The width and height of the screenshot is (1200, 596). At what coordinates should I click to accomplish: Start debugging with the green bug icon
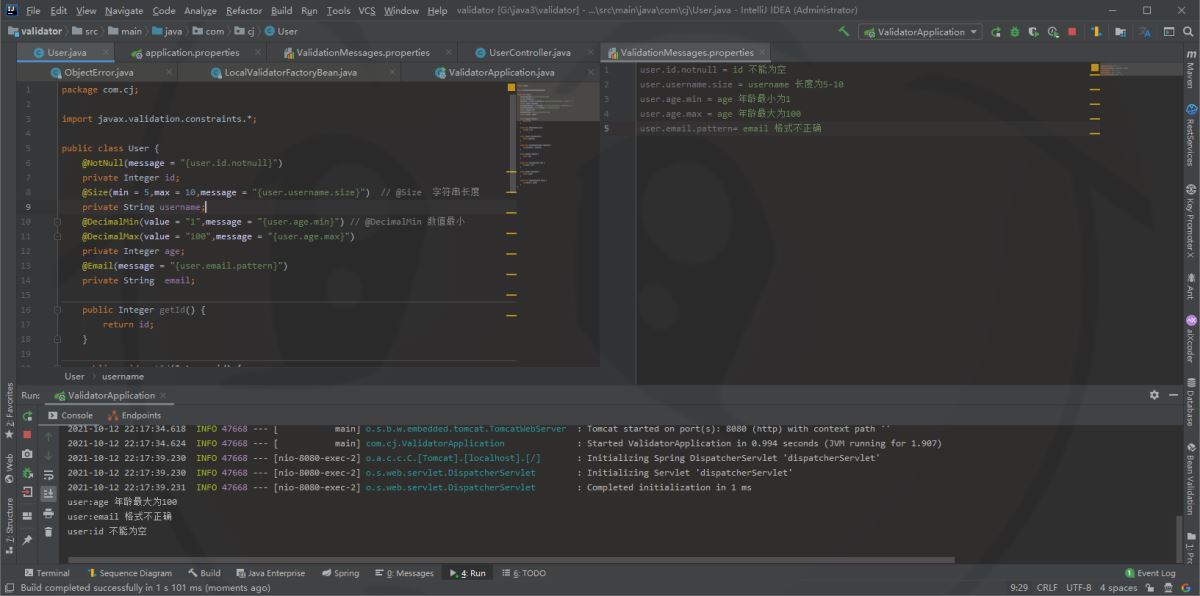[x=1015, y=31]
